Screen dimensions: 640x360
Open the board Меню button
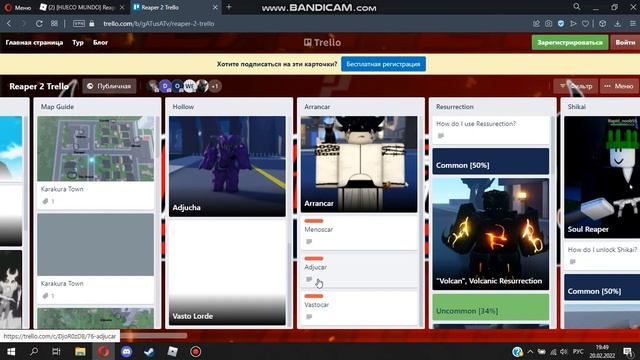coord(619,86)
